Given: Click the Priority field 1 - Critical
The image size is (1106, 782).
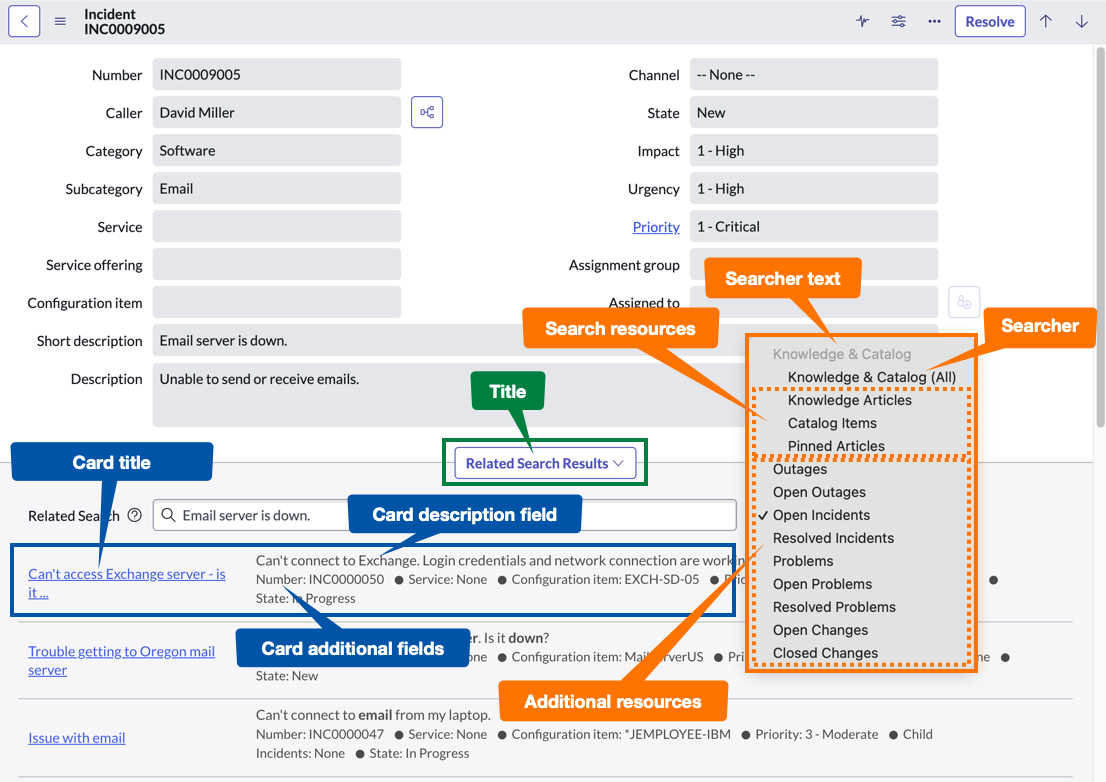Looking at the screenshot, I should point(813,227).
